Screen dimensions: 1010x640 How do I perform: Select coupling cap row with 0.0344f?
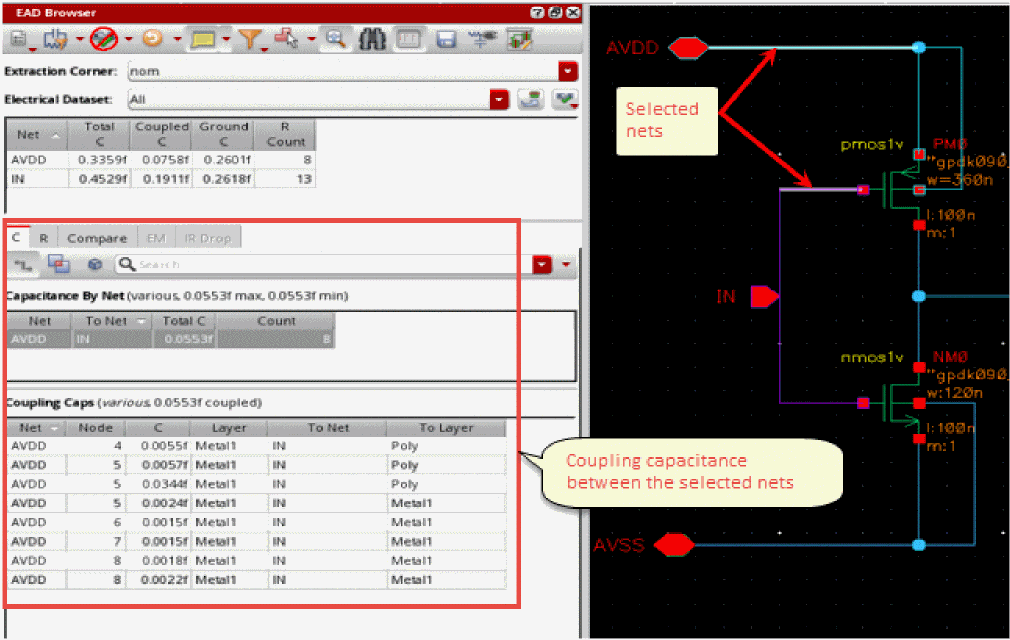[x=258, y=484]
